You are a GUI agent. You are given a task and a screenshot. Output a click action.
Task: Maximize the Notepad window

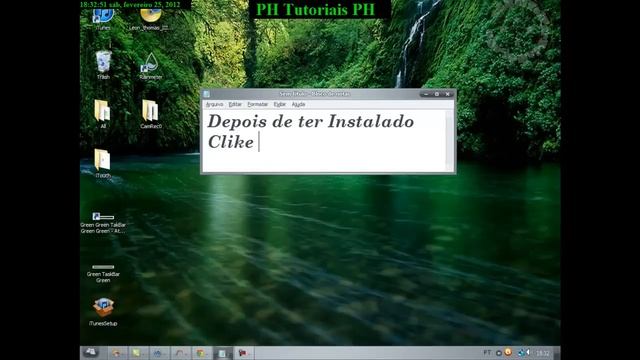(437, 94)
